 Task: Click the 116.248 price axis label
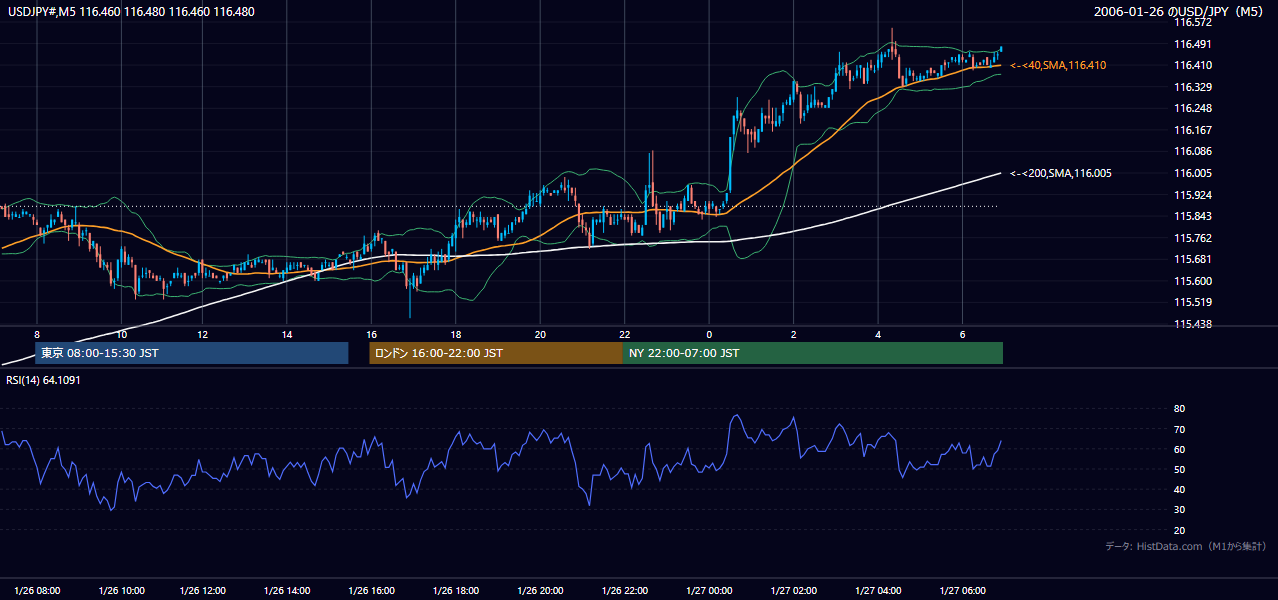[x=1191, y=108]
